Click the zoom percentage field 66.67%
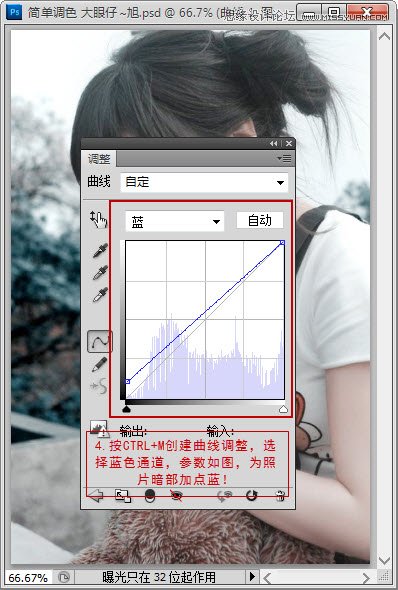The height and width of the screenshot is (590, 398). (28, 578)
